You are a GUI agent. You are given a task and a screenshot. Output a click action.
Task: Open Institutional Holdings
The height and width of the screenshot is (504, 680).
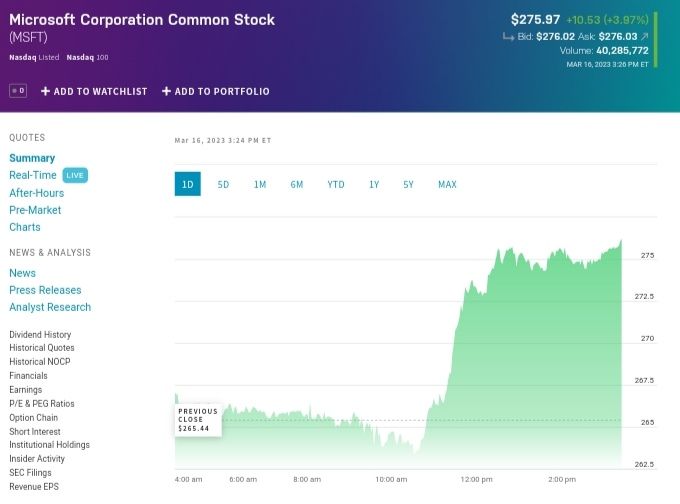[49, 445]
